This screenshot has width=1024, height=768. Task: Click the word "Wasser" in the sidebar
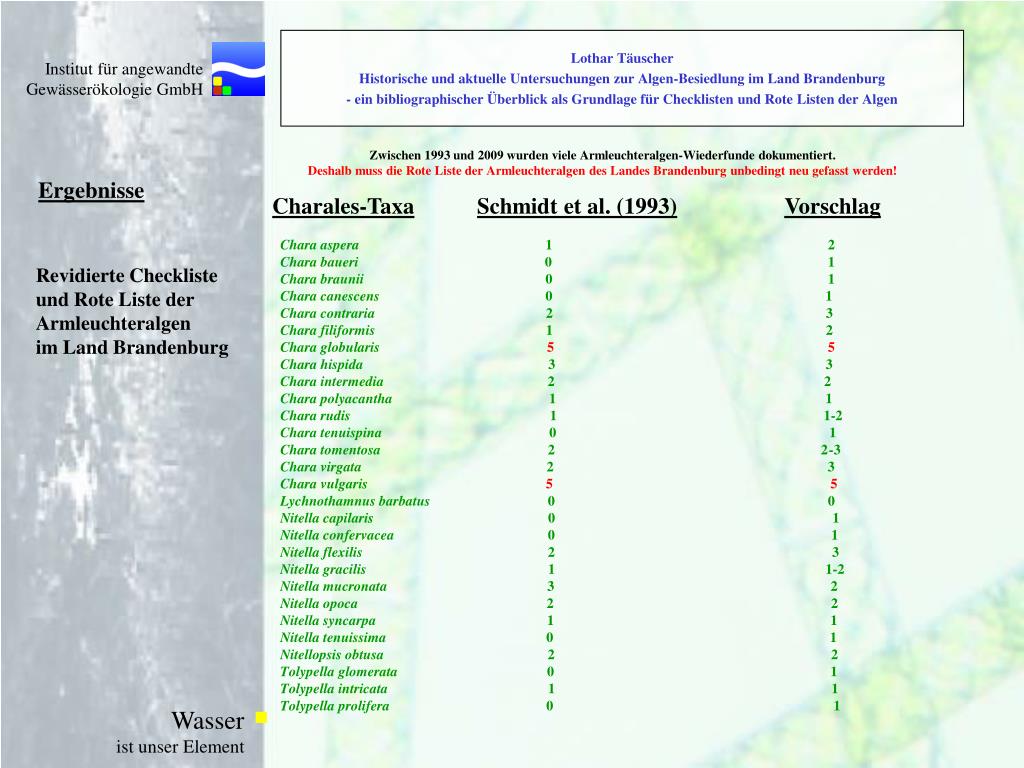tap(208, 720)
